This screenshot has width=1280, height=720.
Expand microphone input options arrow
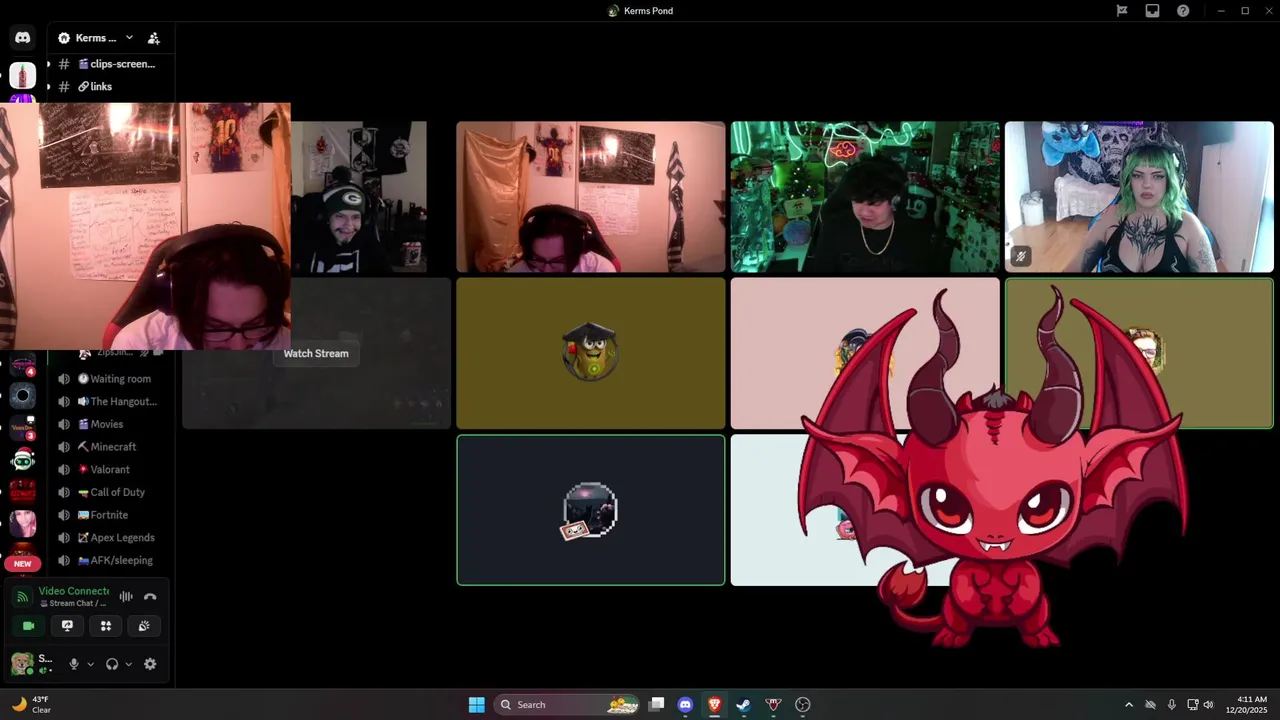90,664
